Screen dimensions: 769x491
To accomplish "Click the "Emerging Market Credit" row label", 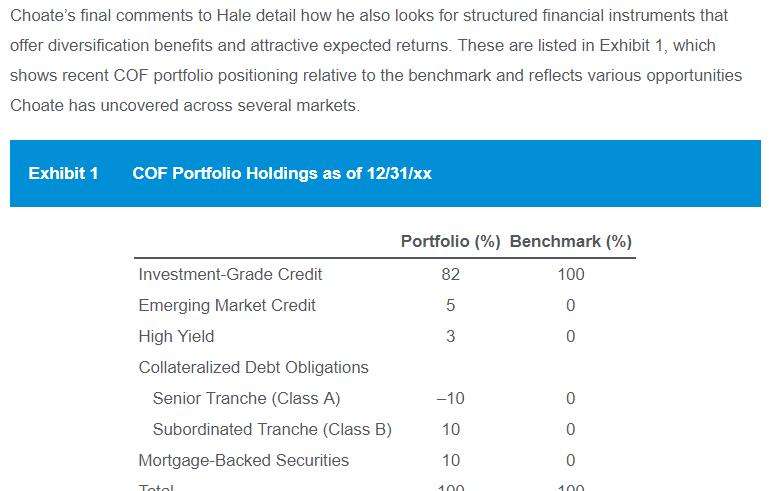I will [x=227, y=305].
